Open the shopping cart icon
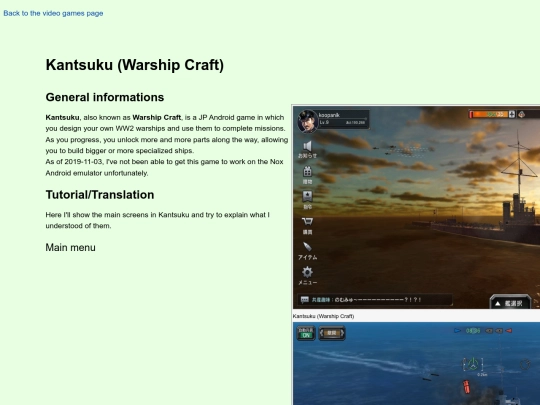Viewport: 540px width, 405px height. pyautogui.click(x=307, y=221)
